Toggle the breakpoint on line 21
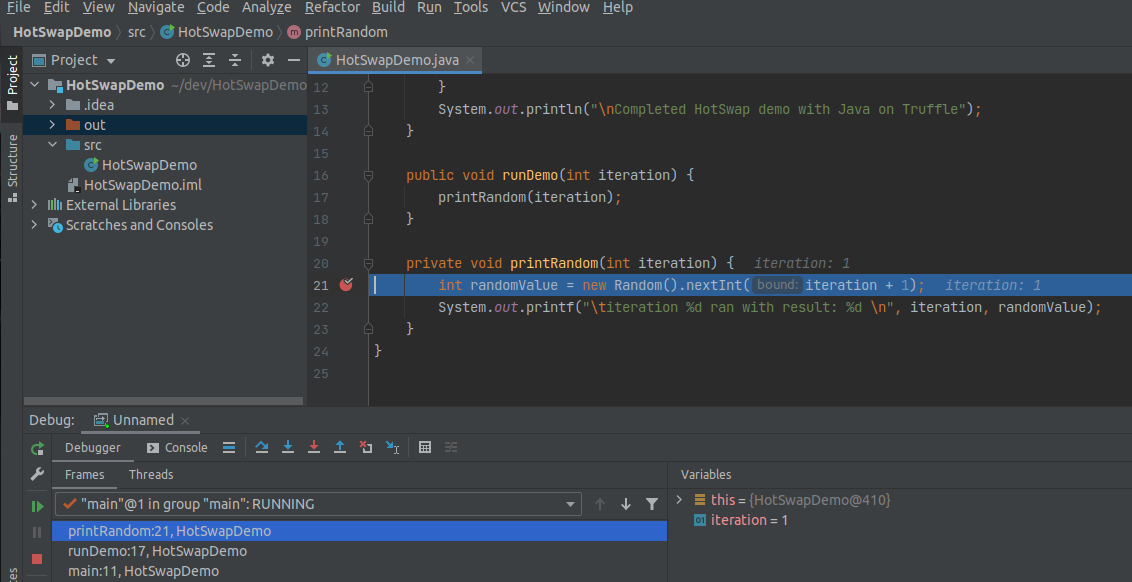Viewport: 1132px width, 582px height. pos(346,285)
